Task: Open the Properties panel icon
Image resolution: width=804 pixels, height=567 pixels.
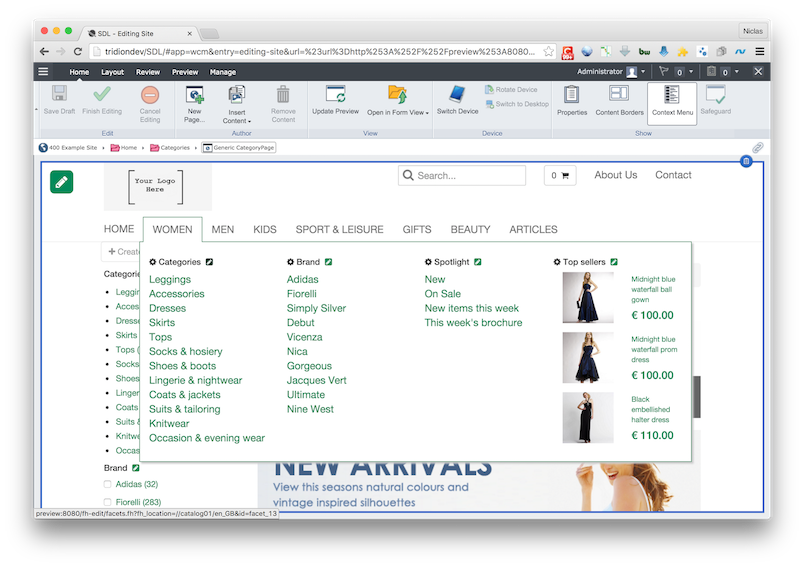Action: [x=571, y=95]
